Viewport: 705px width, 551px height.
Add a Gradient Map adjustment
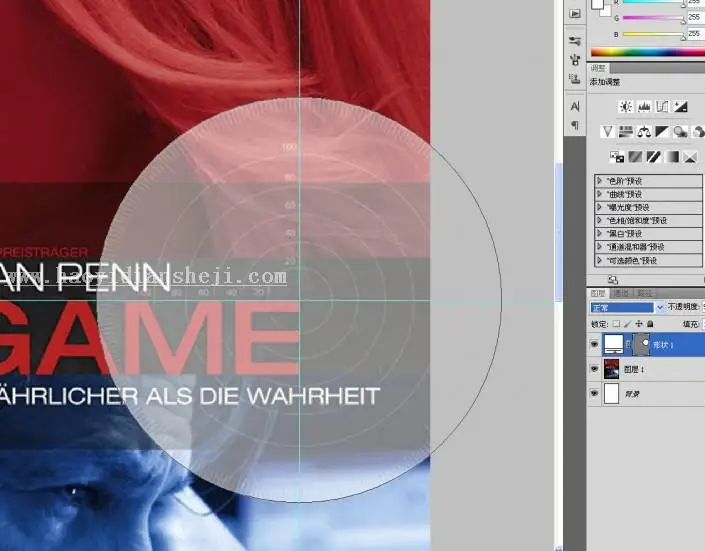(672, 157)
